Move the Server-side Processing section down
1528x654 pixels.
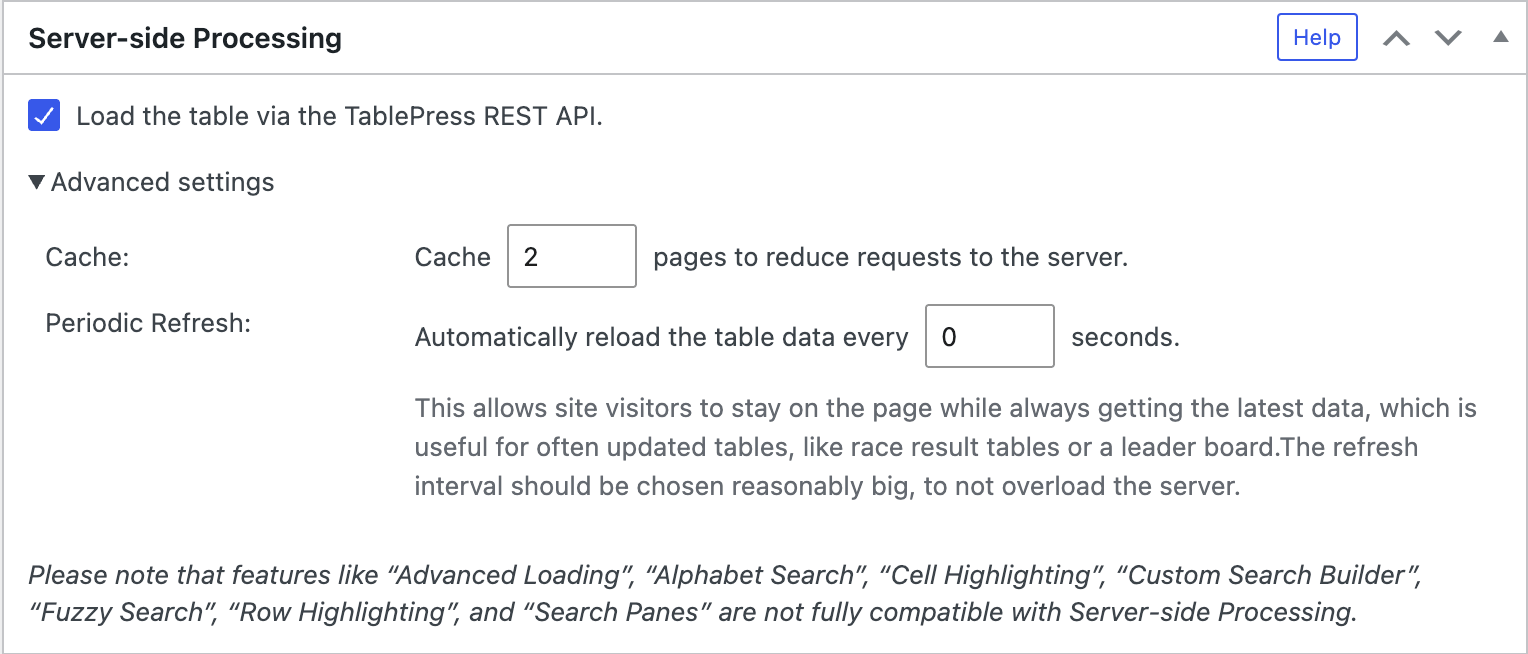pos(1447,37)
